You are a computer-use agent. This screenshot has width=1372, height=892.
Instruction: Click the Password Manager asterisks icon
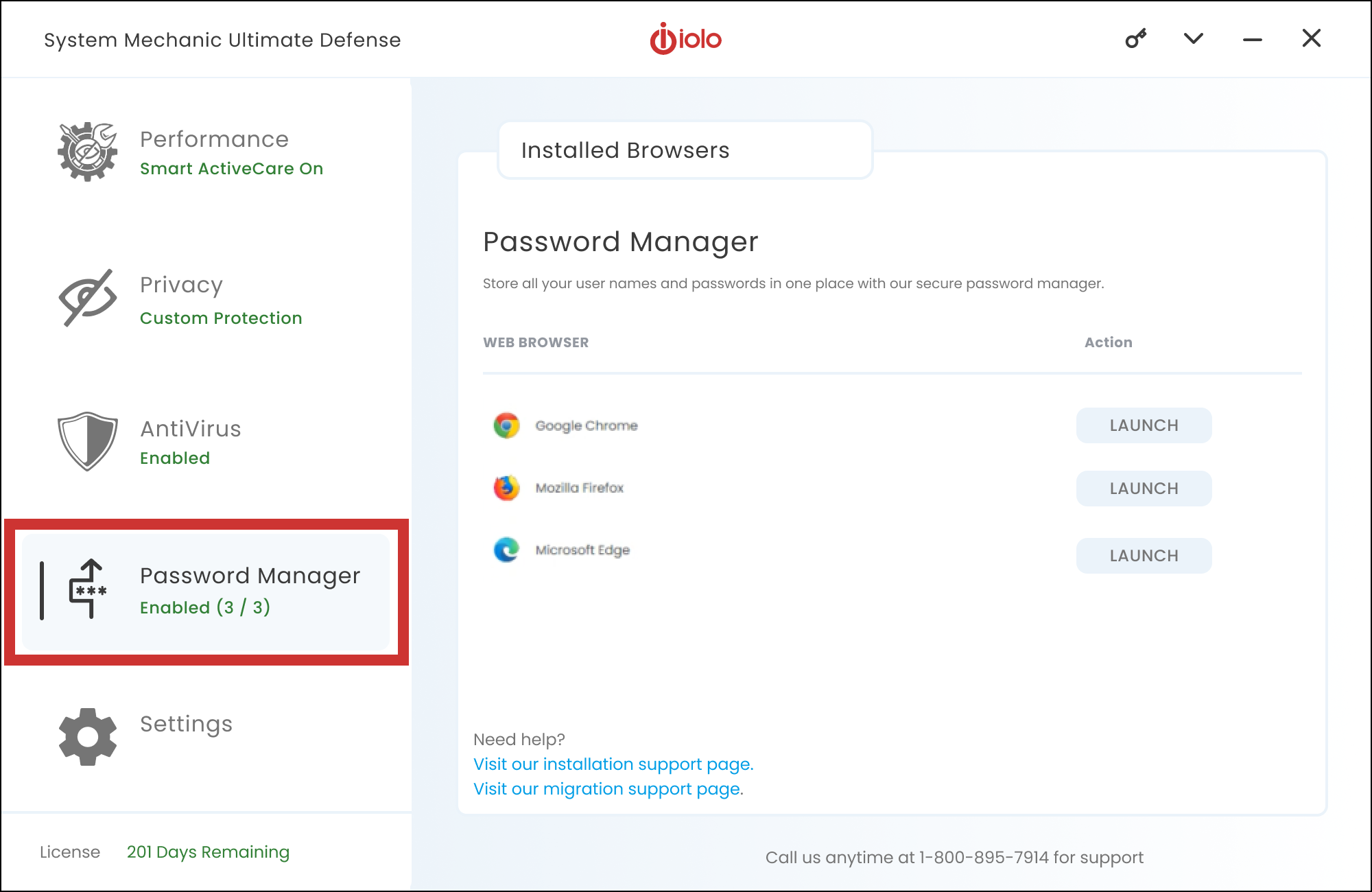(88, 589)
